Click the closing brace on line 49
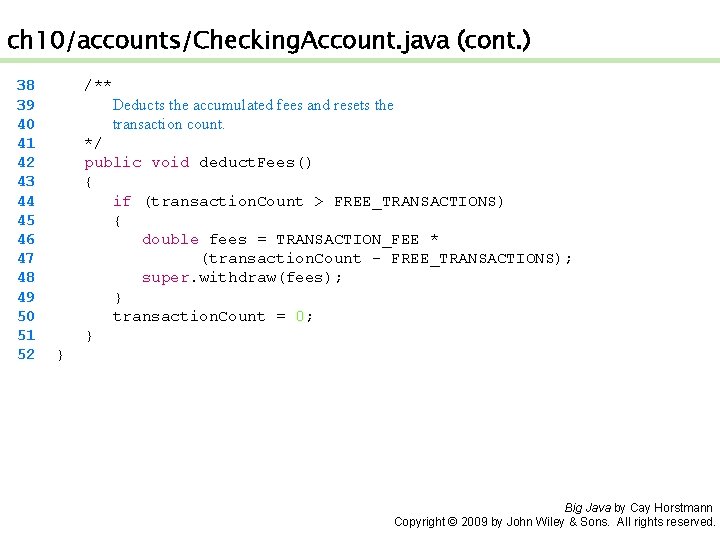 click(118, 298)
